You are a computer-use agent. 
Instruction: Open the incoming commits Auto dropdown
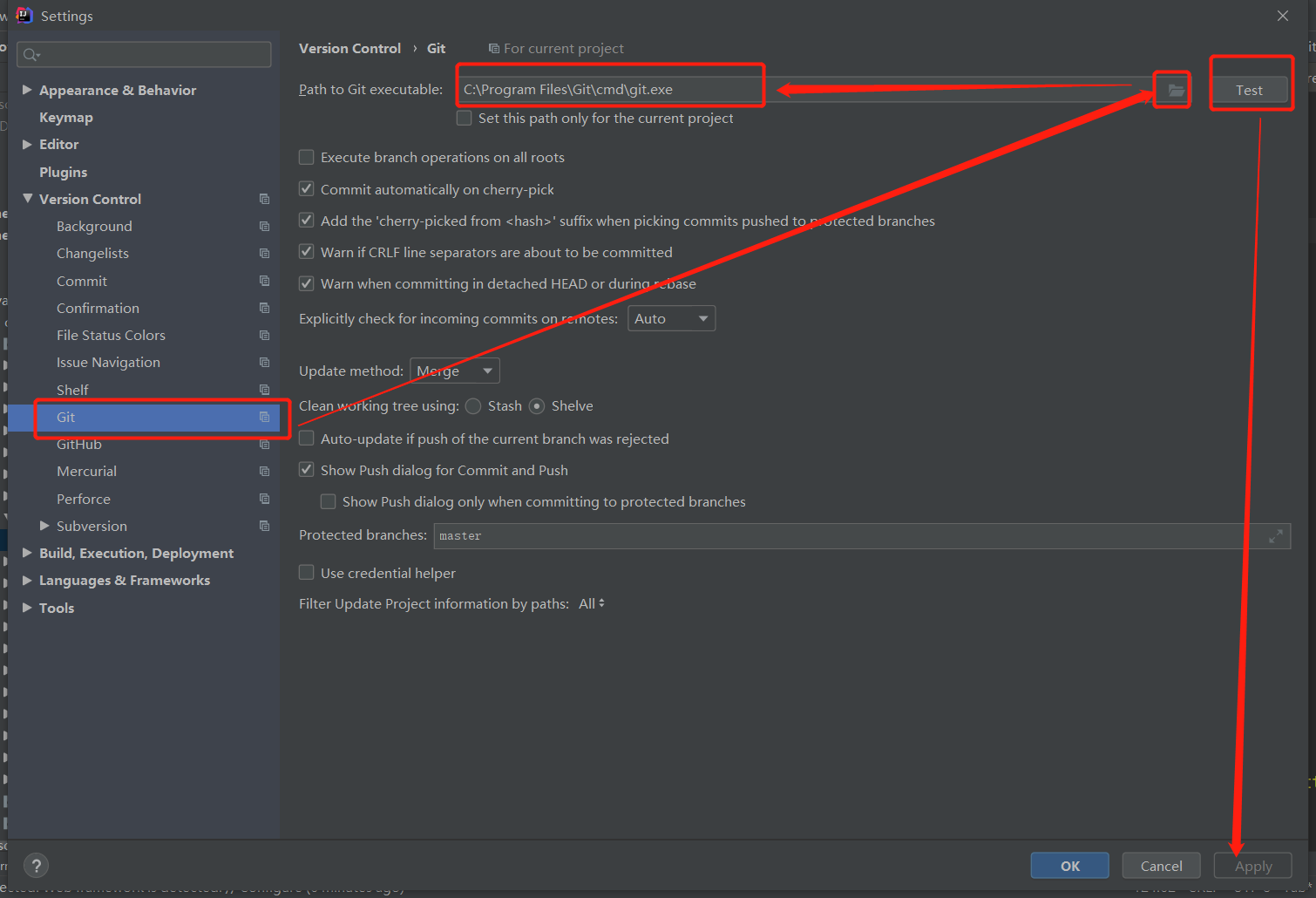coord(671,318)
